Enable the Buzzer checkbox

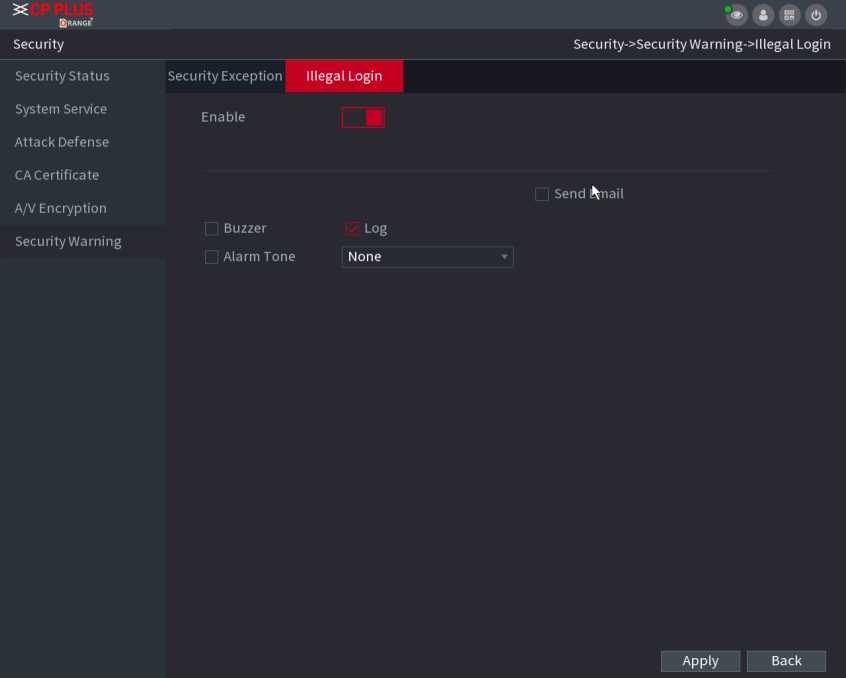click(212, 228)
